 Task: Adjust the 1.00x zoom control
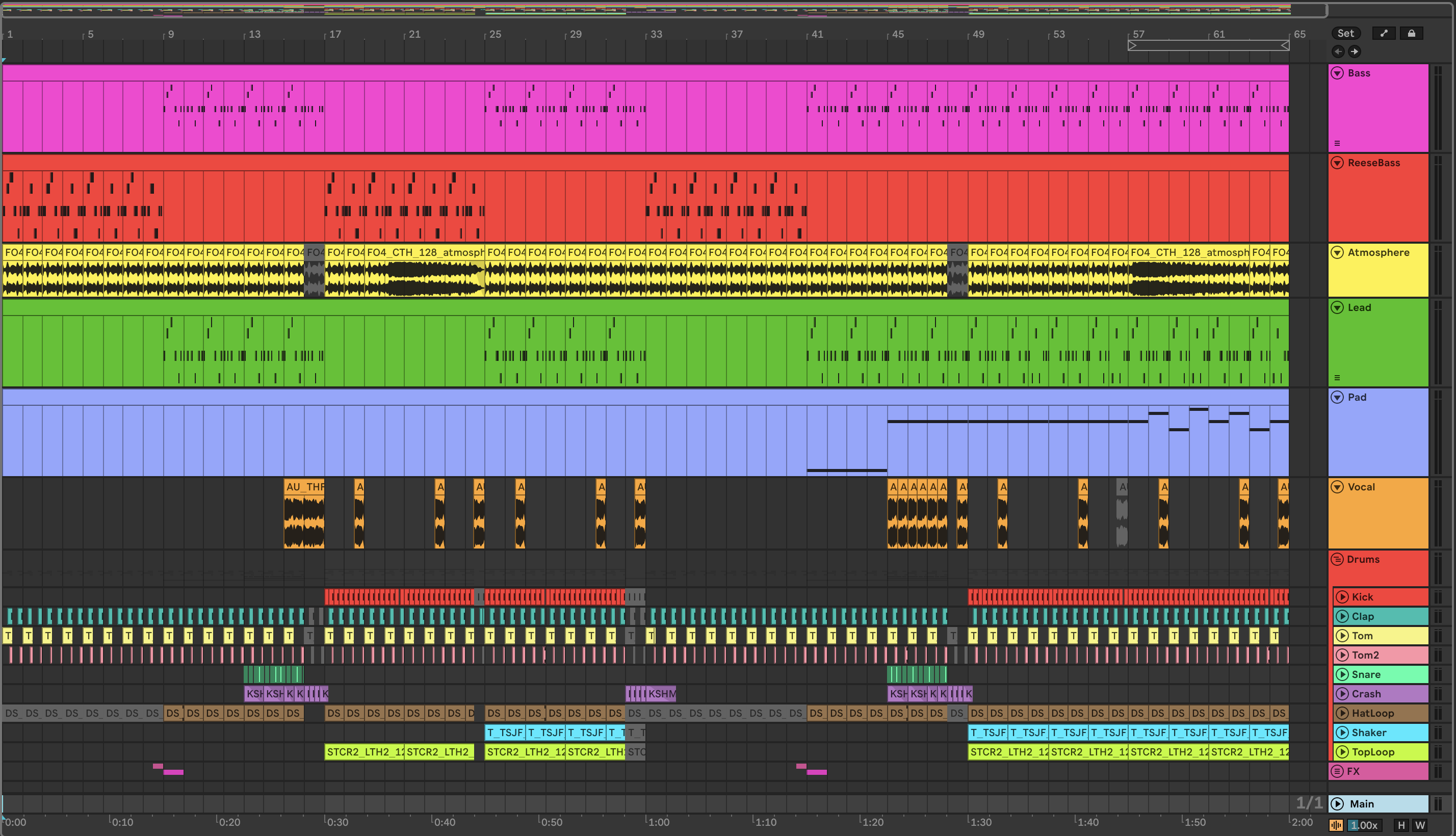point(1364,825)
